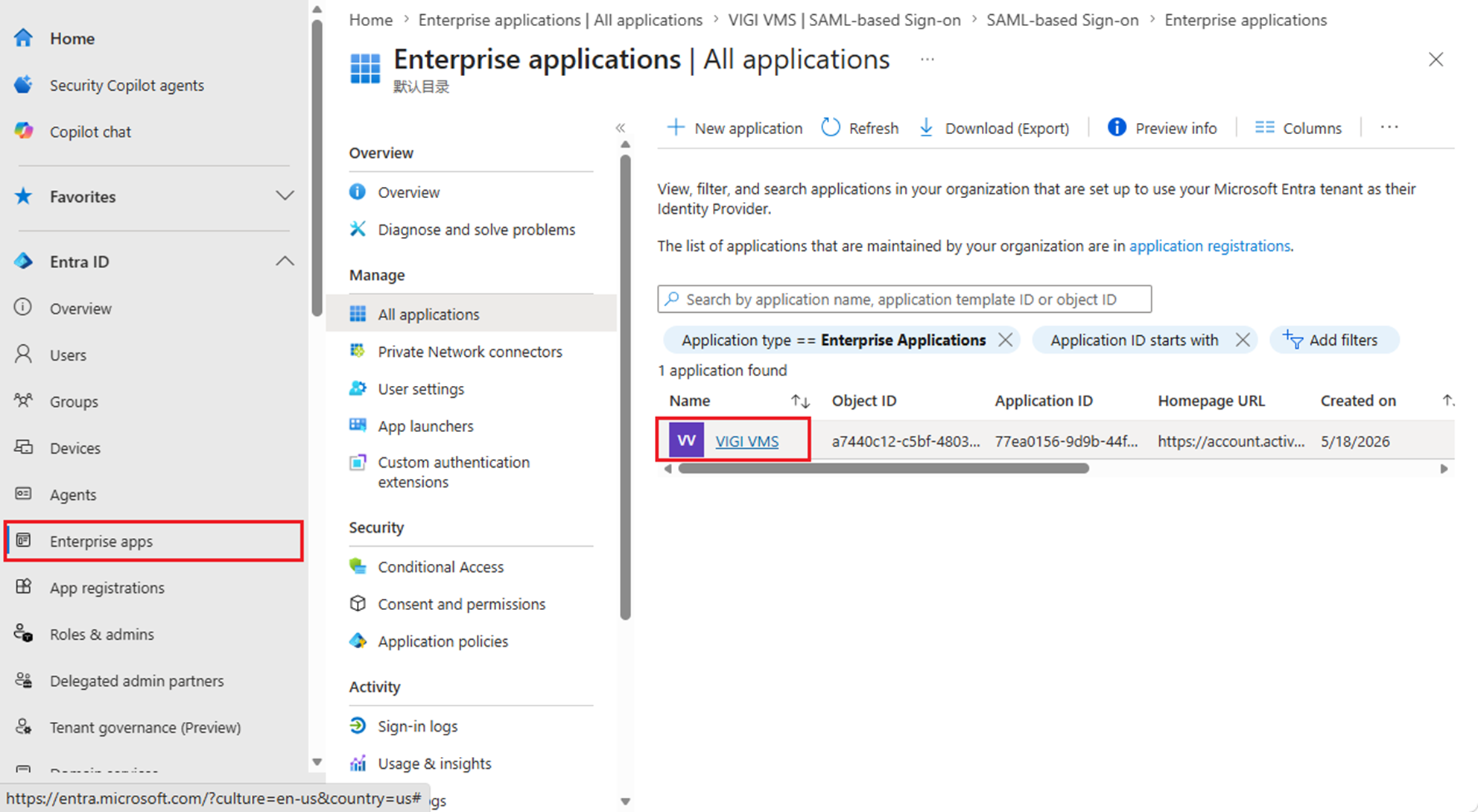Collapse the Entra ID section chevron
1478x812 pixels.
coord(285,261)
